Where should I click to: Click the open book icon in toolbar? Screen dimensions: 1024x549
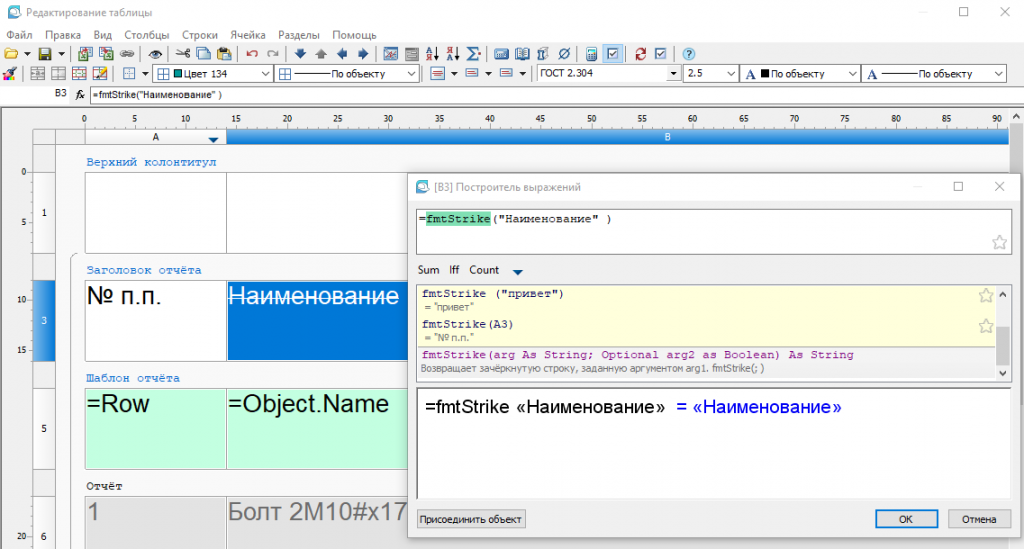click(522, 54)
